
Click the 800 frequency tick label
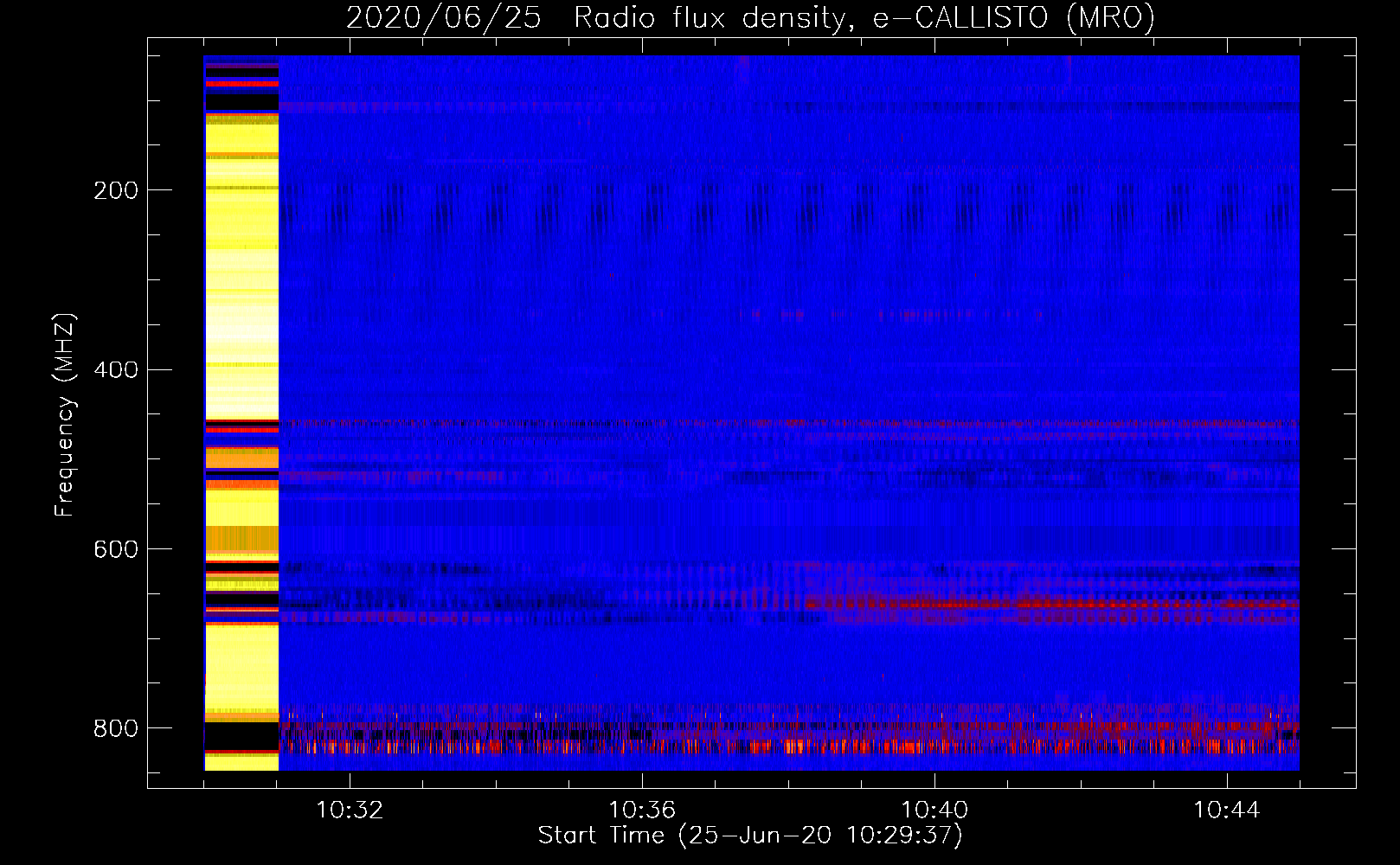pyautogui.click(x=116, y=728)
